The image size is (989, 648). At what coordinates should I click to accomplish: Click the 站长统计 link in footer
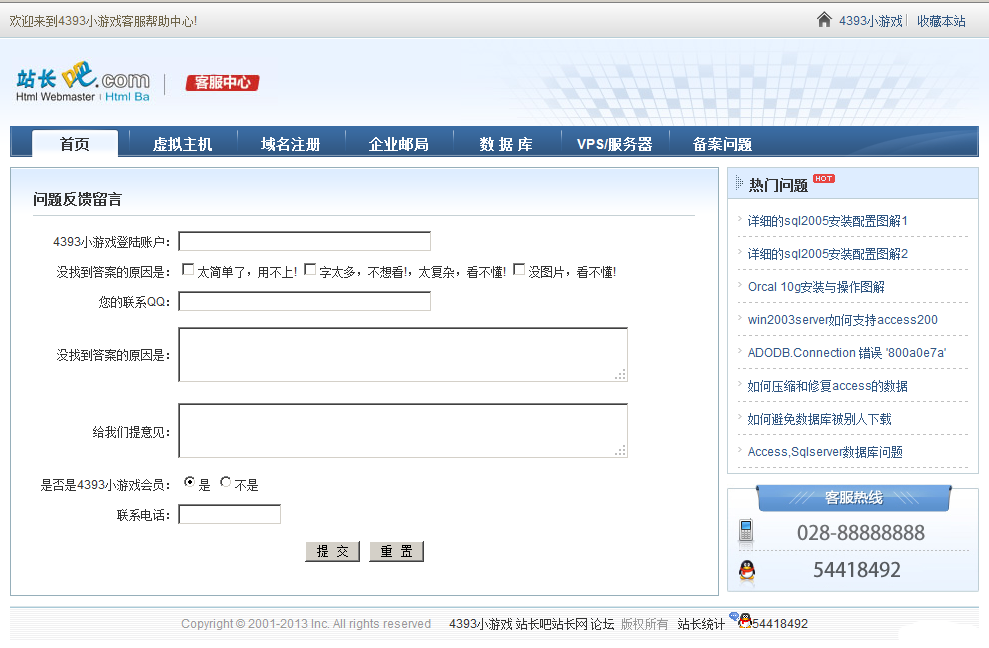(701, 624)
